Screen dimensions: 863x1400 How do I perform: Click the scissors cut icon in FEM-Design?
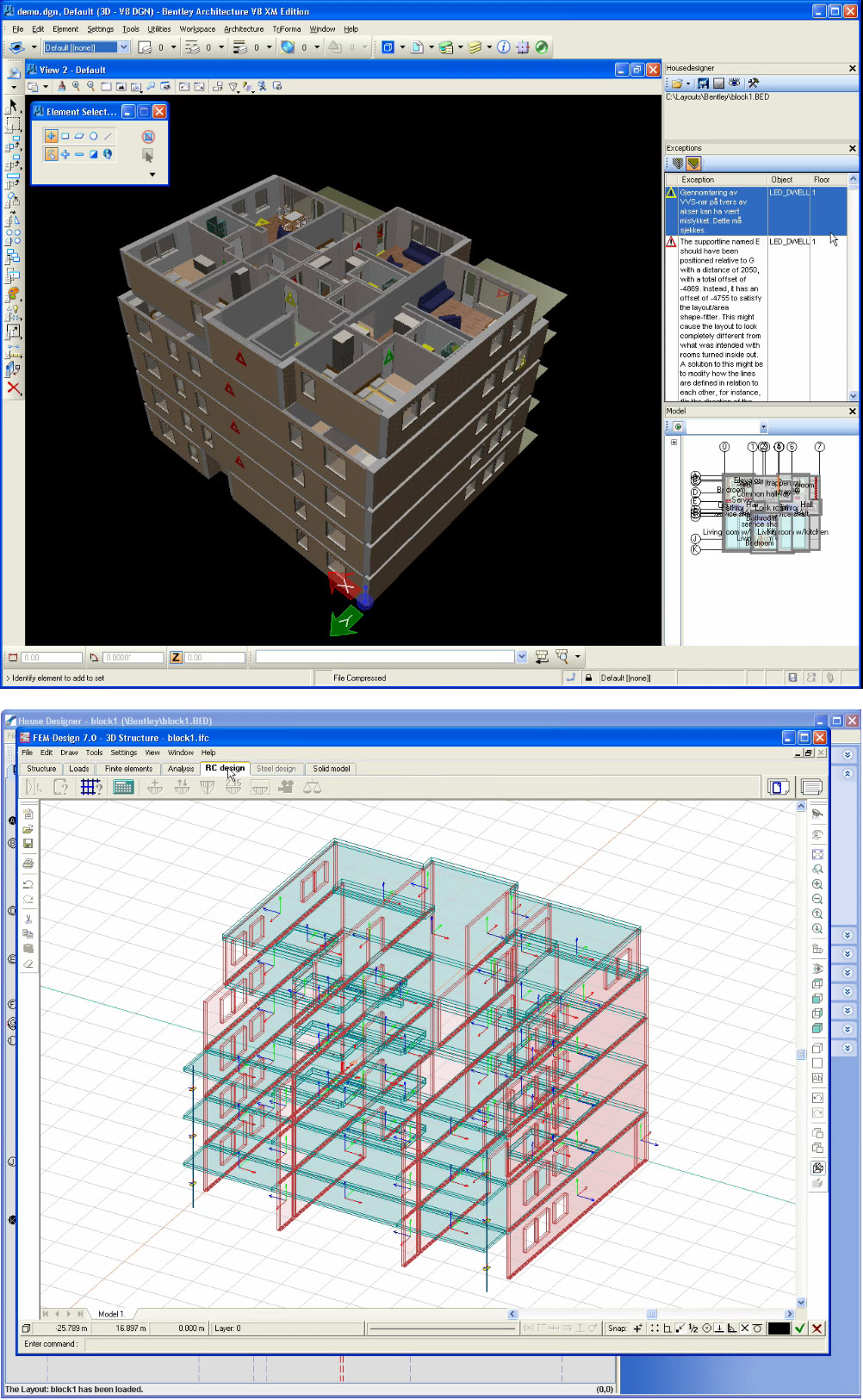28,920
